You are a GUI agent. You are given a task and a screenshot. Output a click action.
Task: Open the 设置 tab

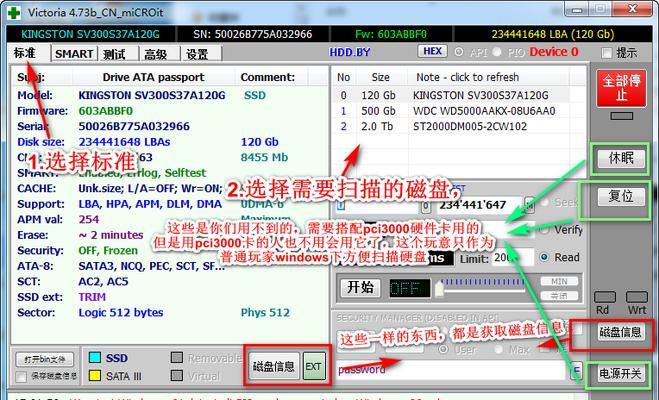click(x=197, y=54)
